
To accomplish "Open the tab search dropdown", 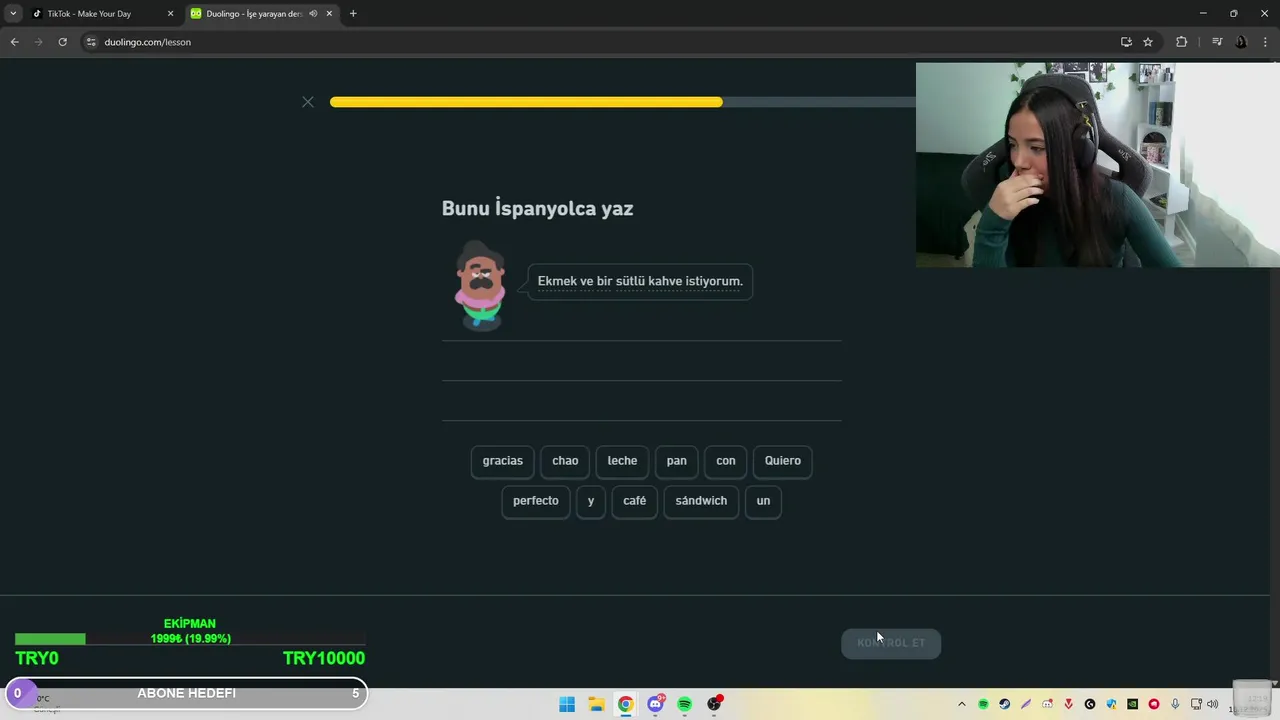I will [x=13, y=14].
